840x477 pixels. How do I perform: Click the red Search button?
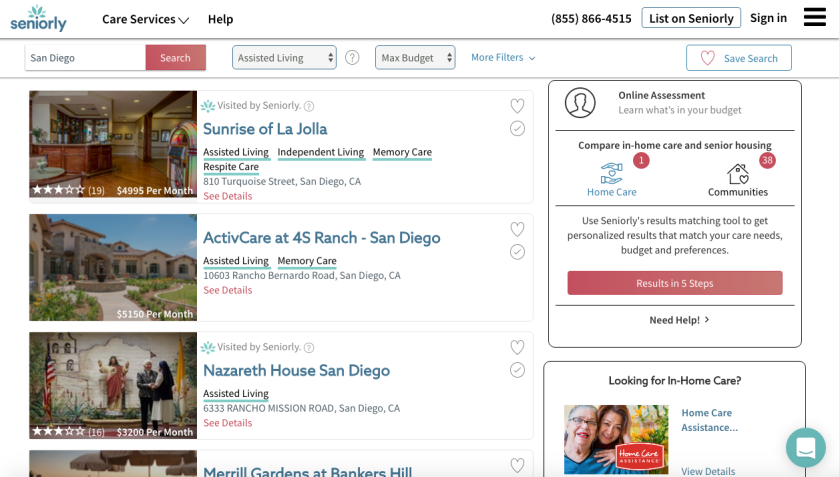[175, 58]
